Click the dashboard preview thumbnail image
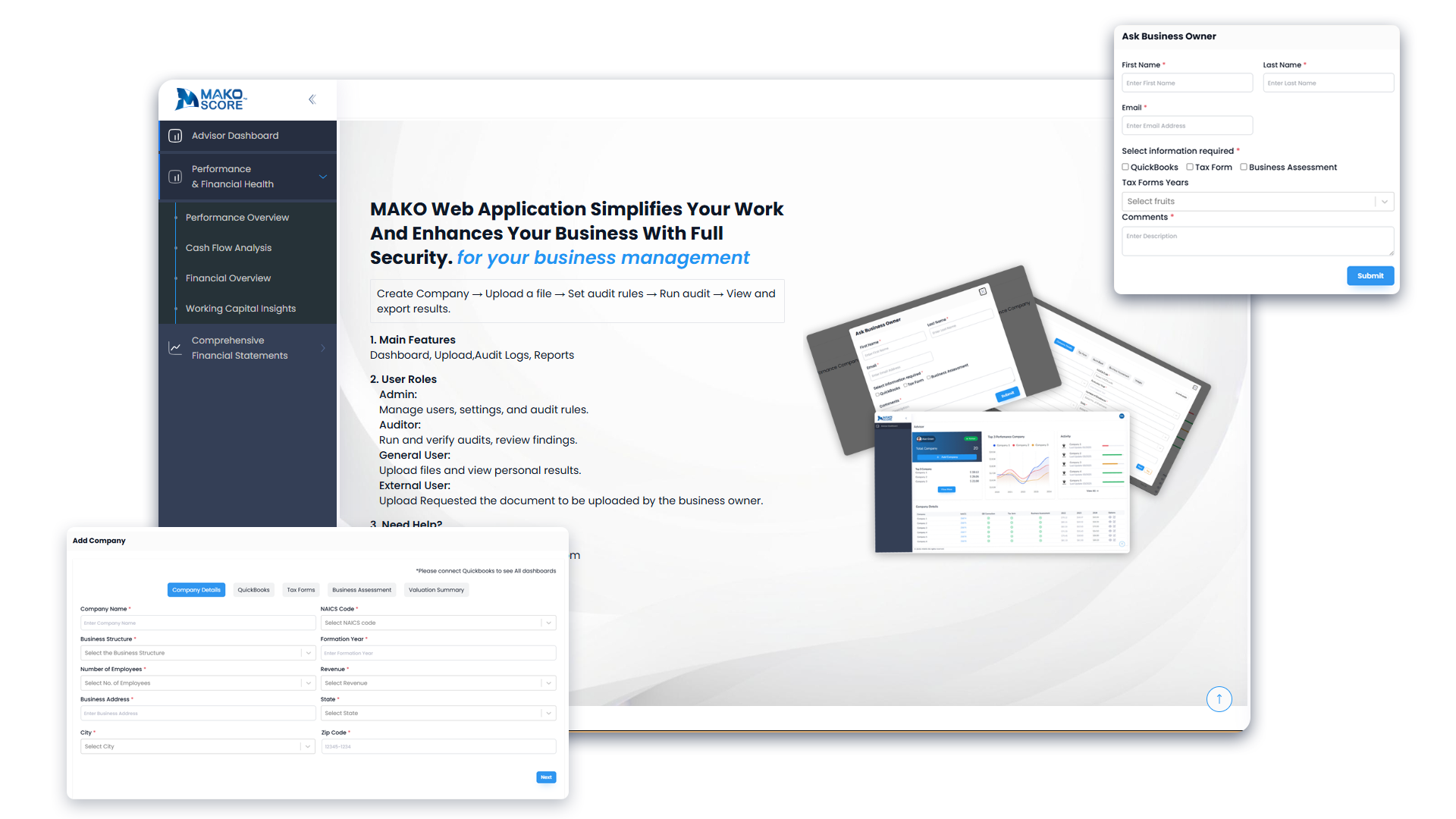Image resolution: width=1456 pixels, height=819 pixels. [1003, 482]
